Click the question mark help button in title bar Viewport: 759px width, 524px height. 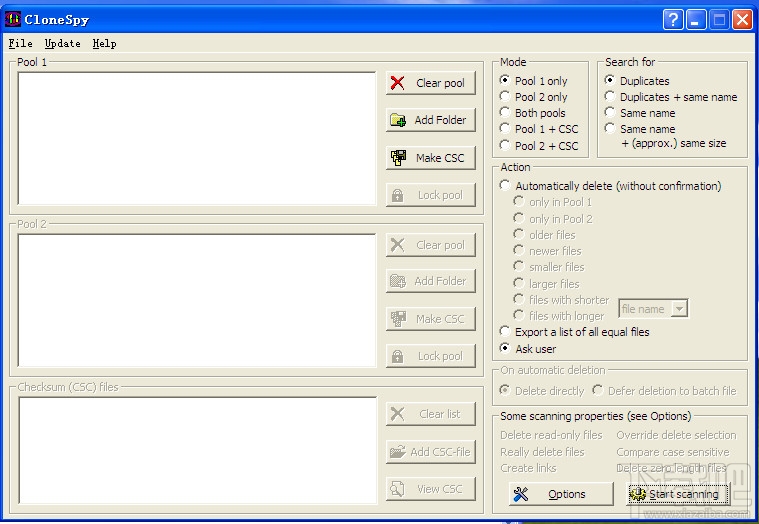coord(673,20)
